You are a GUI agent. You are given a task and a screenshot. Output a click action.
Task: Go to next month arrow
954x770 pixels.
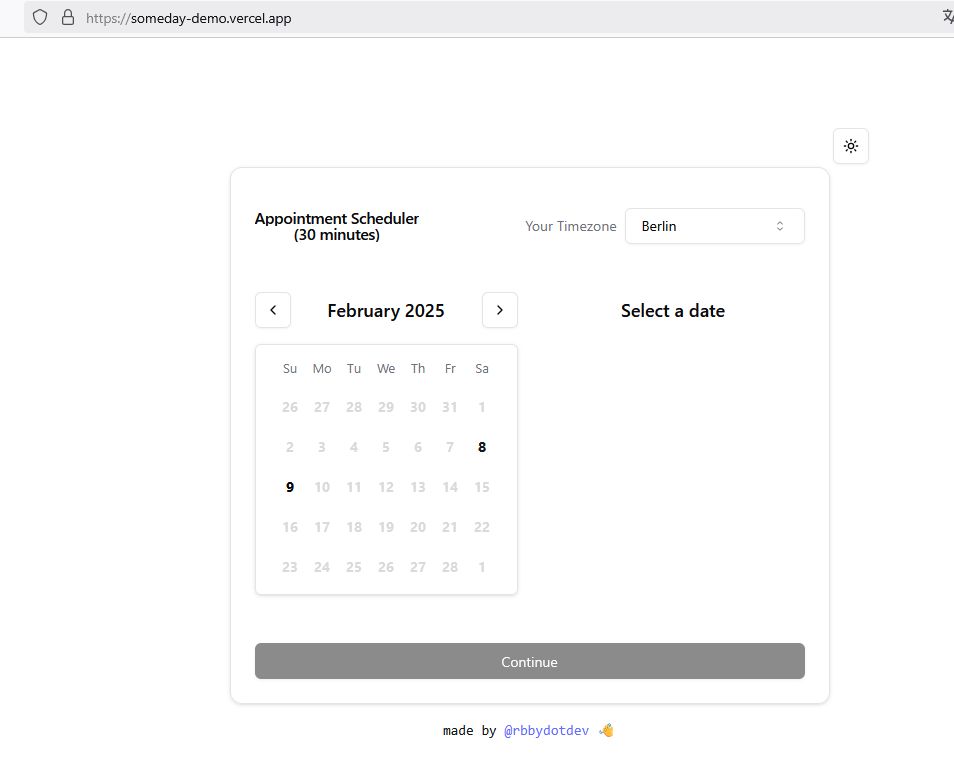(500, 310)
